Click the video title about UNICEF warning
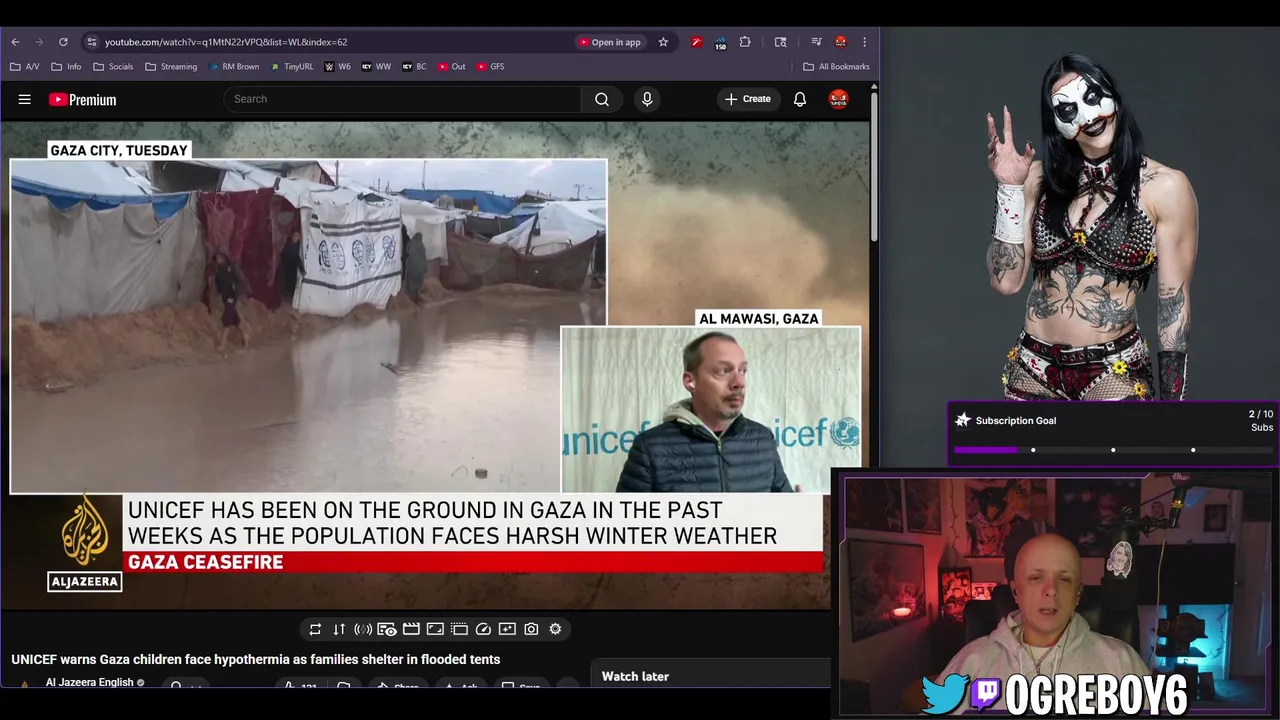Screen dimensions: 1280x720 (256, 659)
